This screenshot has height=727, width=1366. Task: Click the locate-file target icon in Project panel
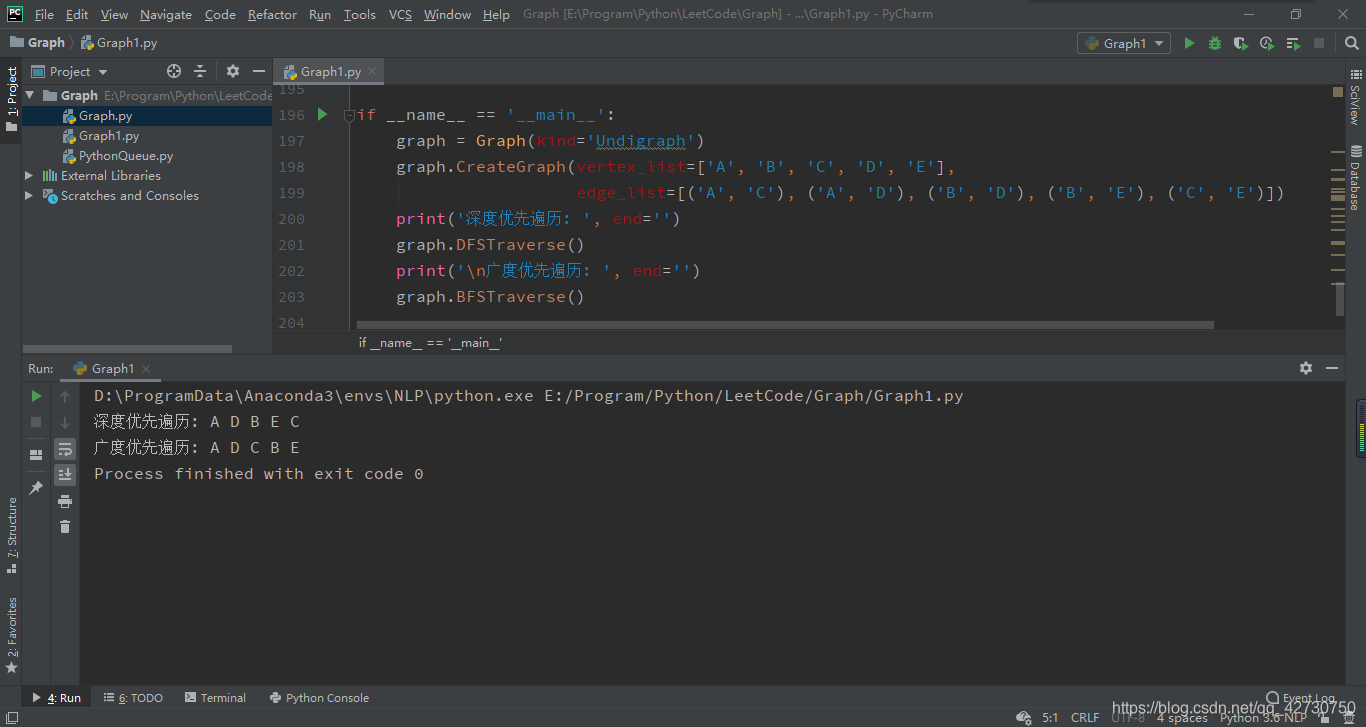[174, 71]
